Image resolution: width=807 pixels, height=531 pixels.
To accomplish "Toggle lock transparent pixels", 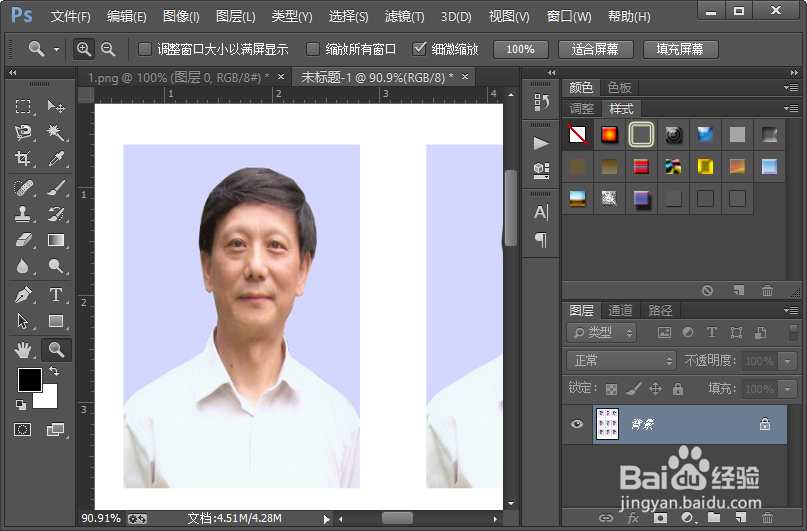I will (x=611, y=389).
